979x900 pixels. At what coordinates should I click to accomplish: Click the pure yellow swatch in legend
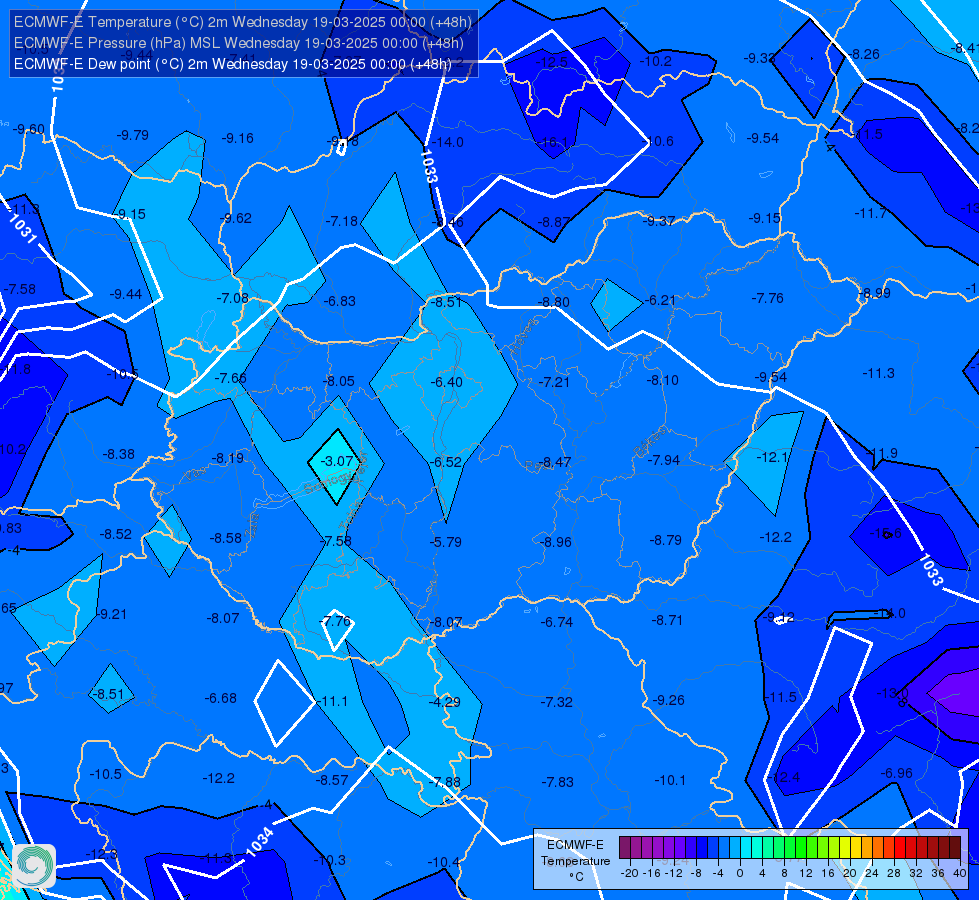[845, 848]
